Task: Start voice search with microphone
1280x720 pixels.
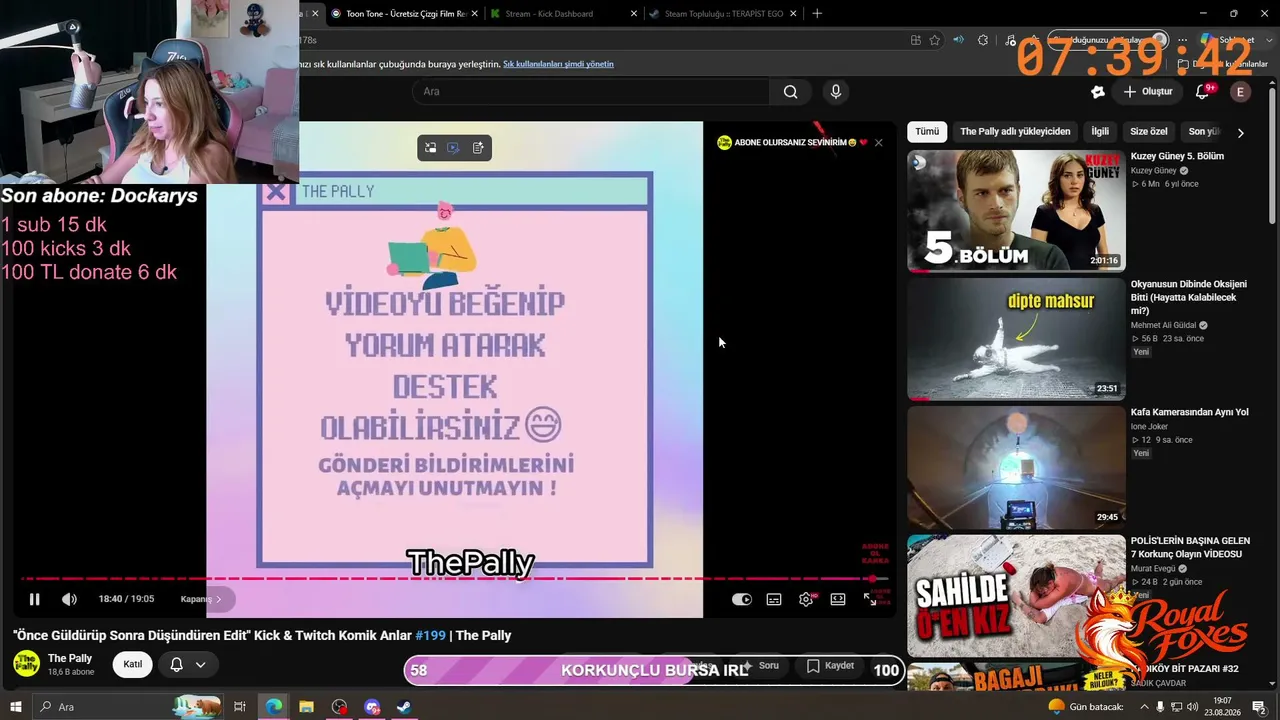Action: tap(836, 92)
